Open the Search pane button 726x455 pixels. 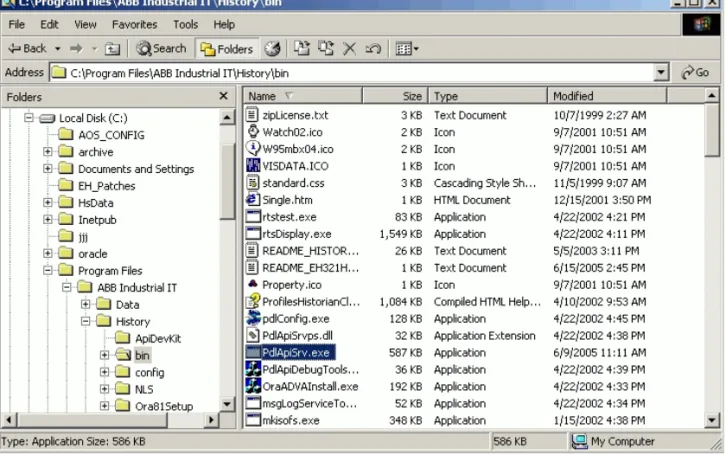pos(161,48)
